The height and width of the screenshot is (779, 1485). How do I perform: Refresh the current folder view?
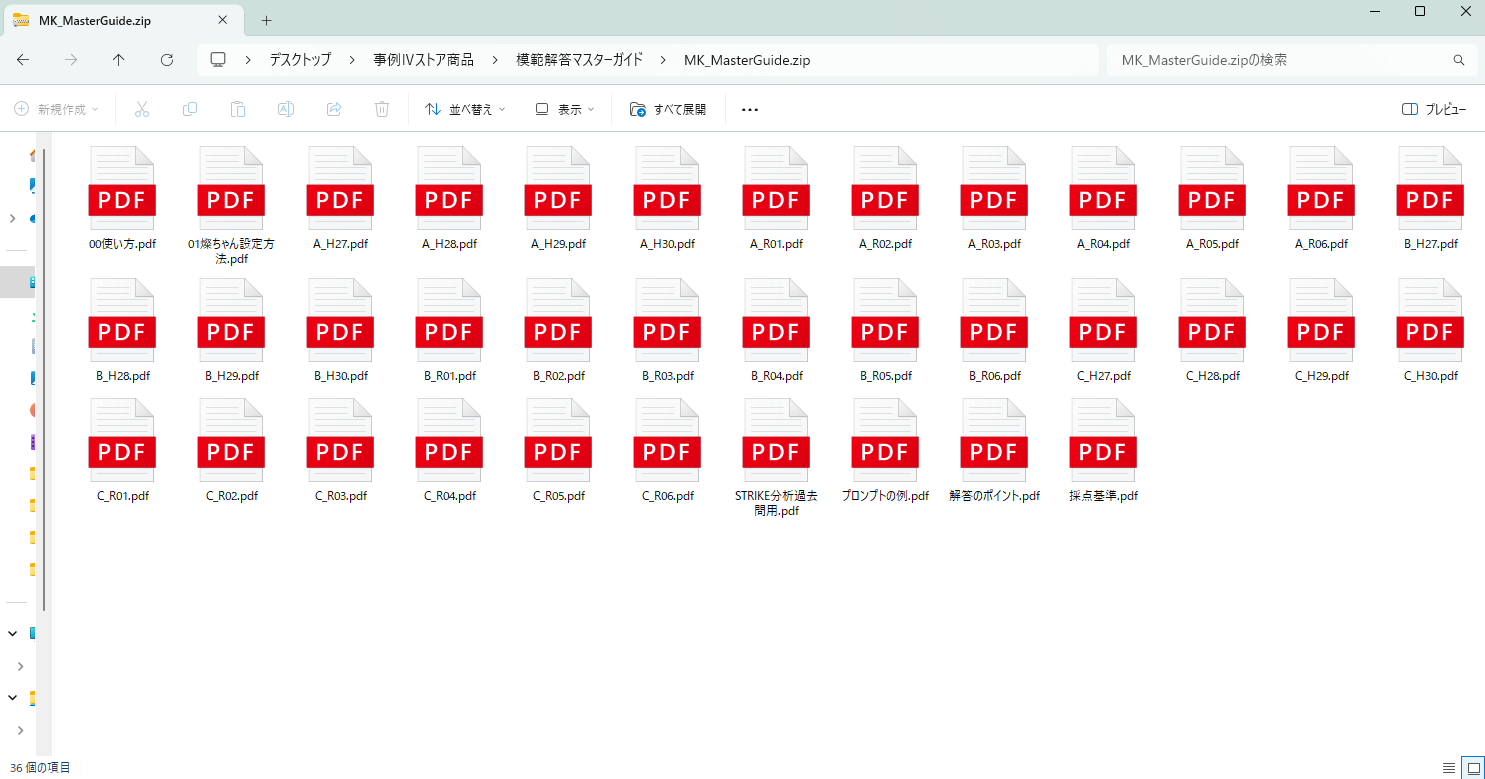(167, 60)
